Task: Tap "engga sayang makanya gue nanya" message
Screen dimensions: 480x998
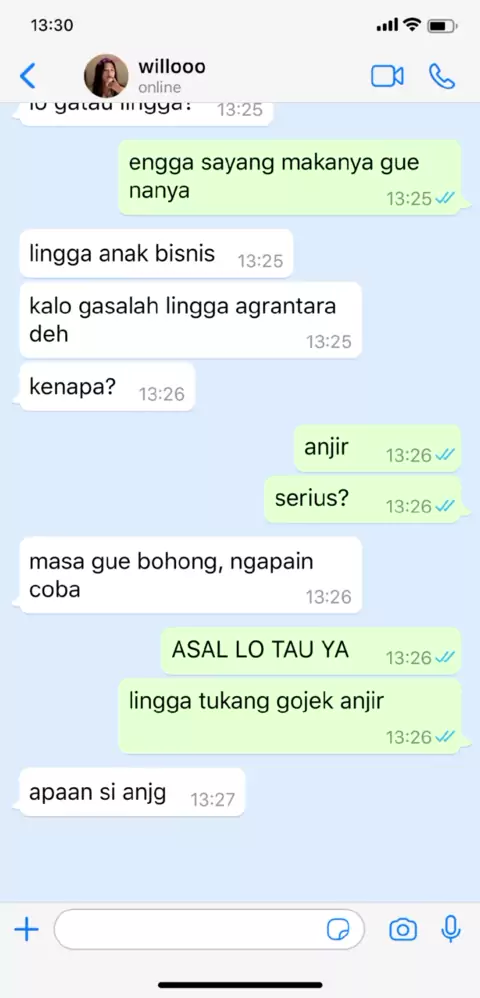Action: pyautogui.click(x=290, y=177)
